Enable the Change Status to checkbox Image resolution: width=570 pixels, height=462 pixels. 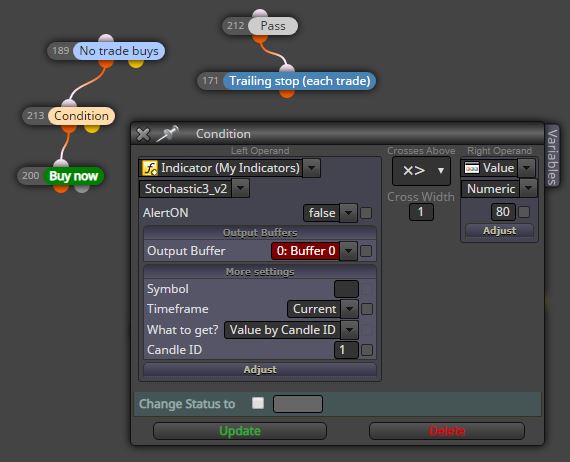point(258,403)
